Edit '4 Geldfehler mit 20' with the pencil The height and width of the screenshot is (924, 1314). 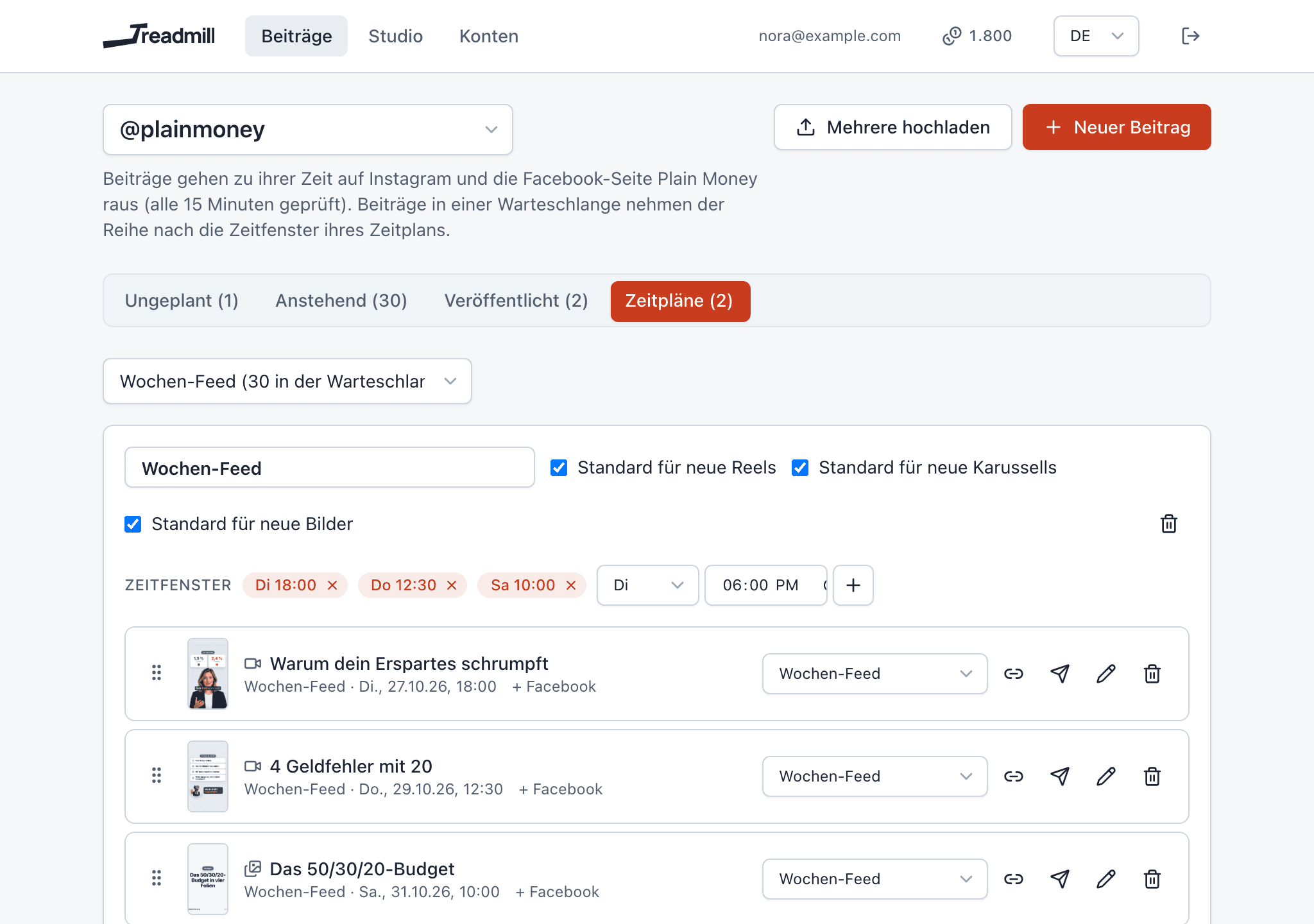pos(1106,776)
